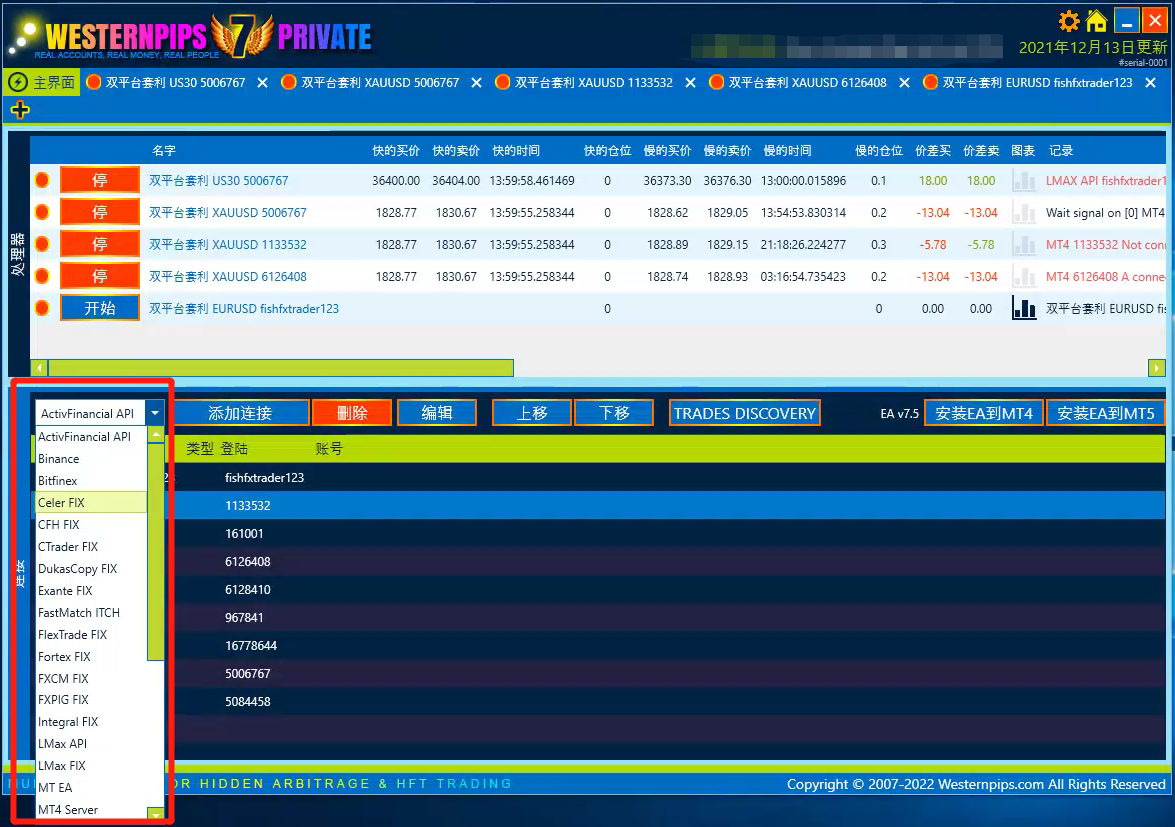Image resolution: width=1175 pixels, height=827 pixels.
Task: Close the US30 5006767 tab
Action: [262, 82]
